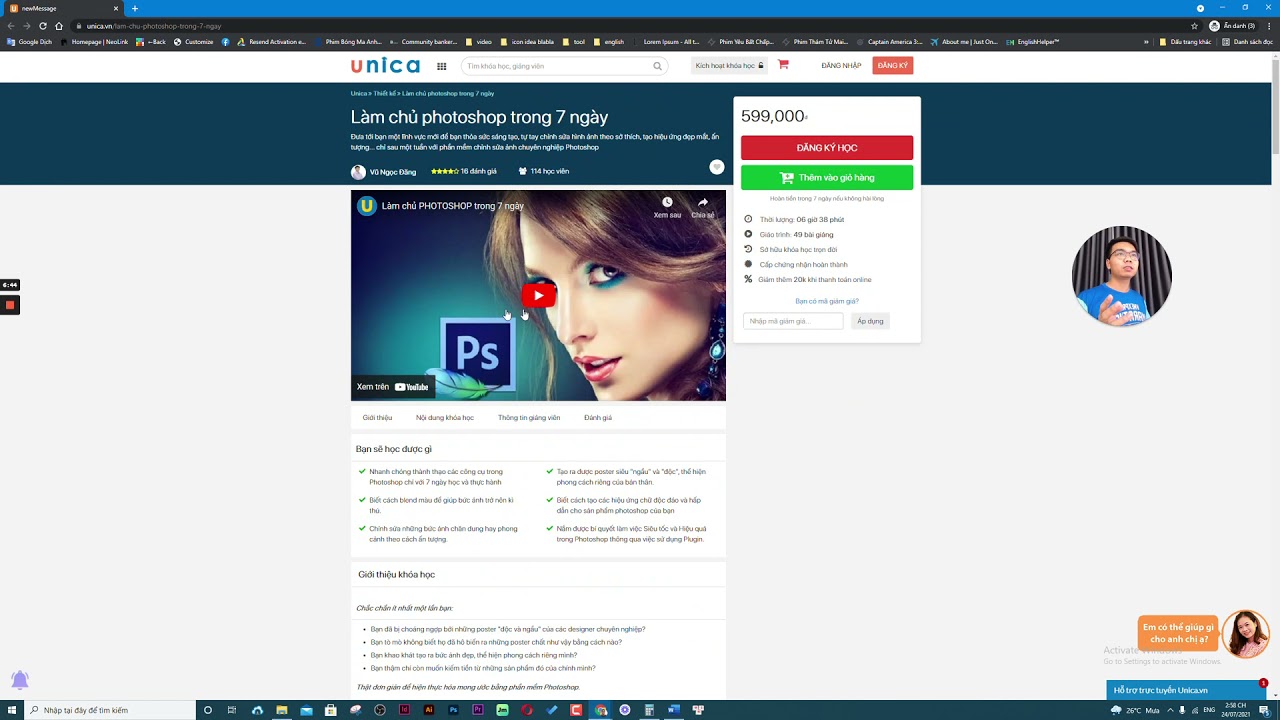Click the search magnifier icon

coord(657,66)
